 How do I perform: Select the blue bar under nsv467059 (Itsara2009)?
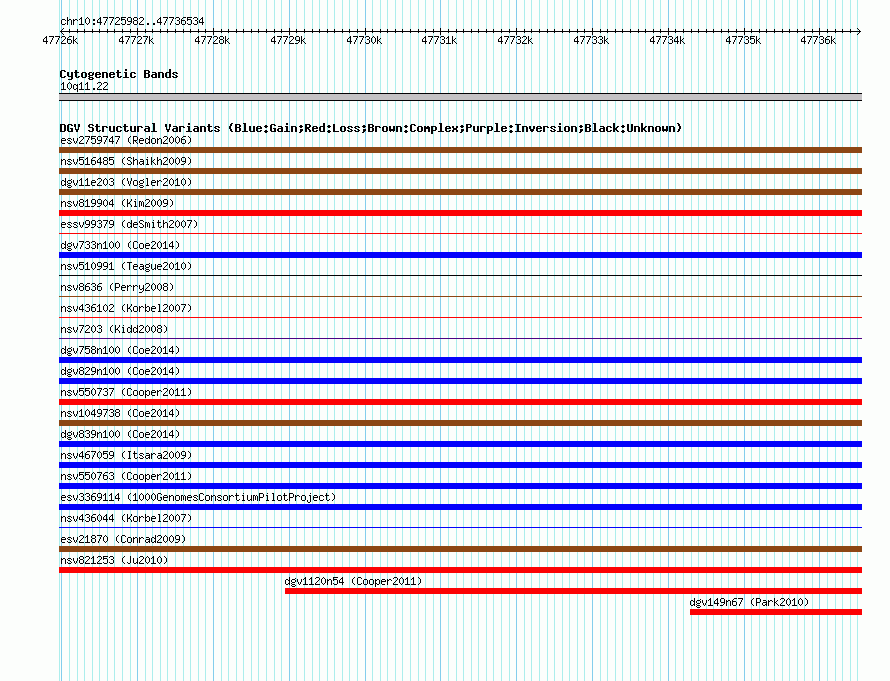460,465
